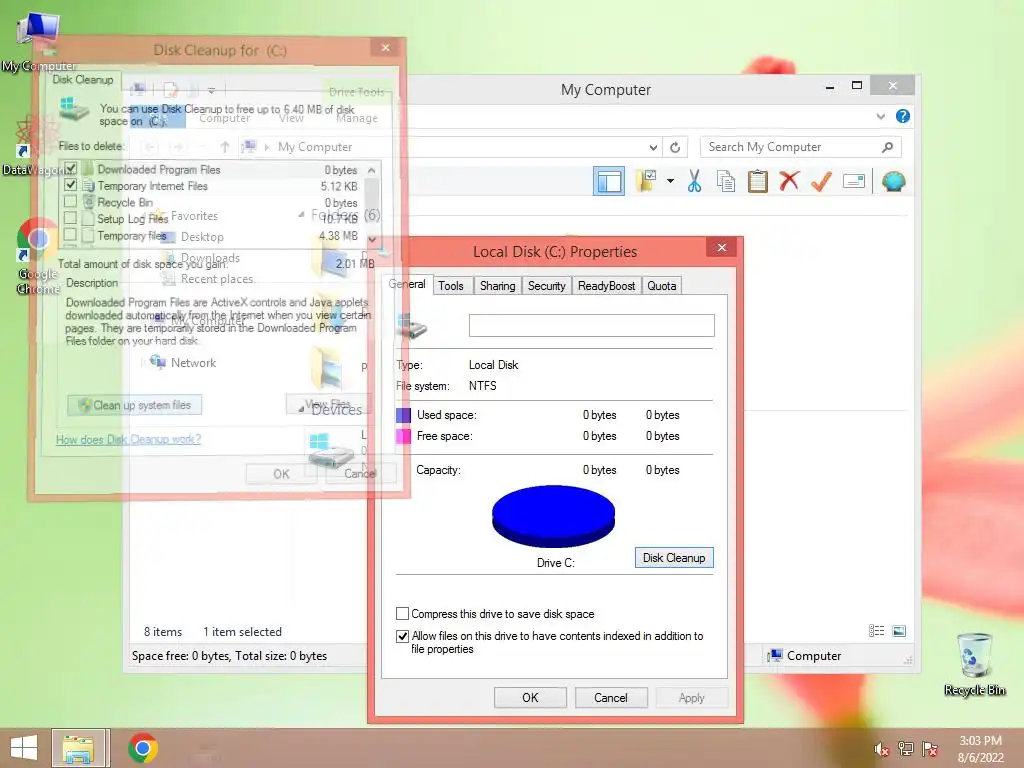Switch to the Tools tab
Screen dimensions: 1024x768
coord(451,285)
